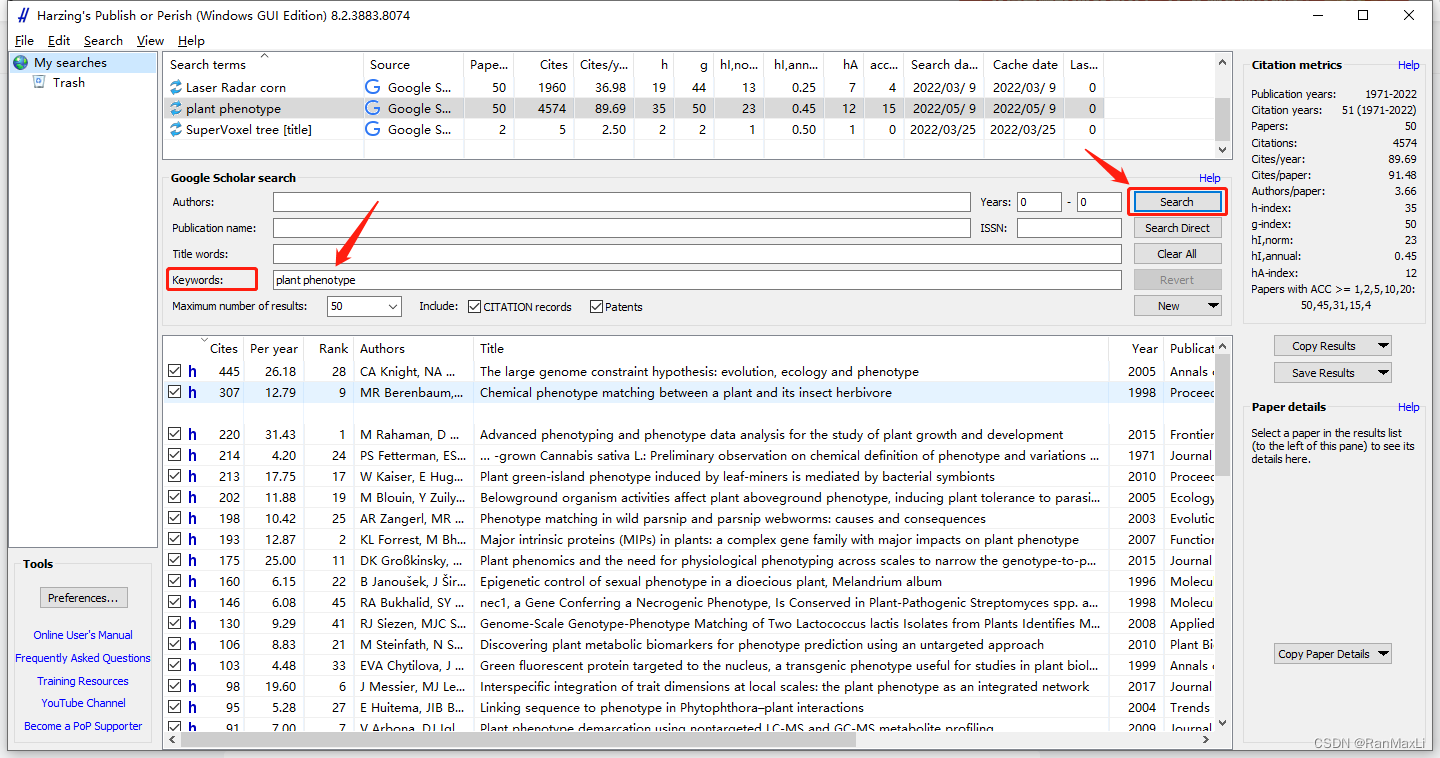This screenshot has width=1440, height=758.
Task: Click h-index icon for PS Fetterman paper
Action: point(192,456)
